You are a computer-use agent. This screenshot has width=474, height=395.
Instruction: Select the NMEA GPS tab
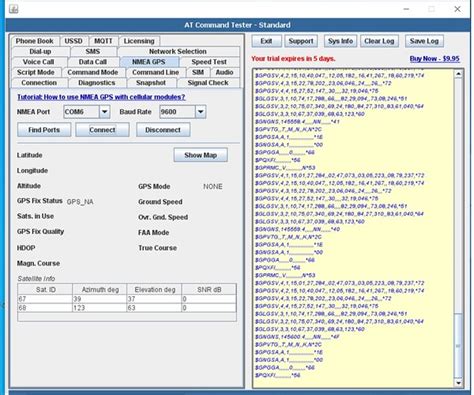click(149, 62)
